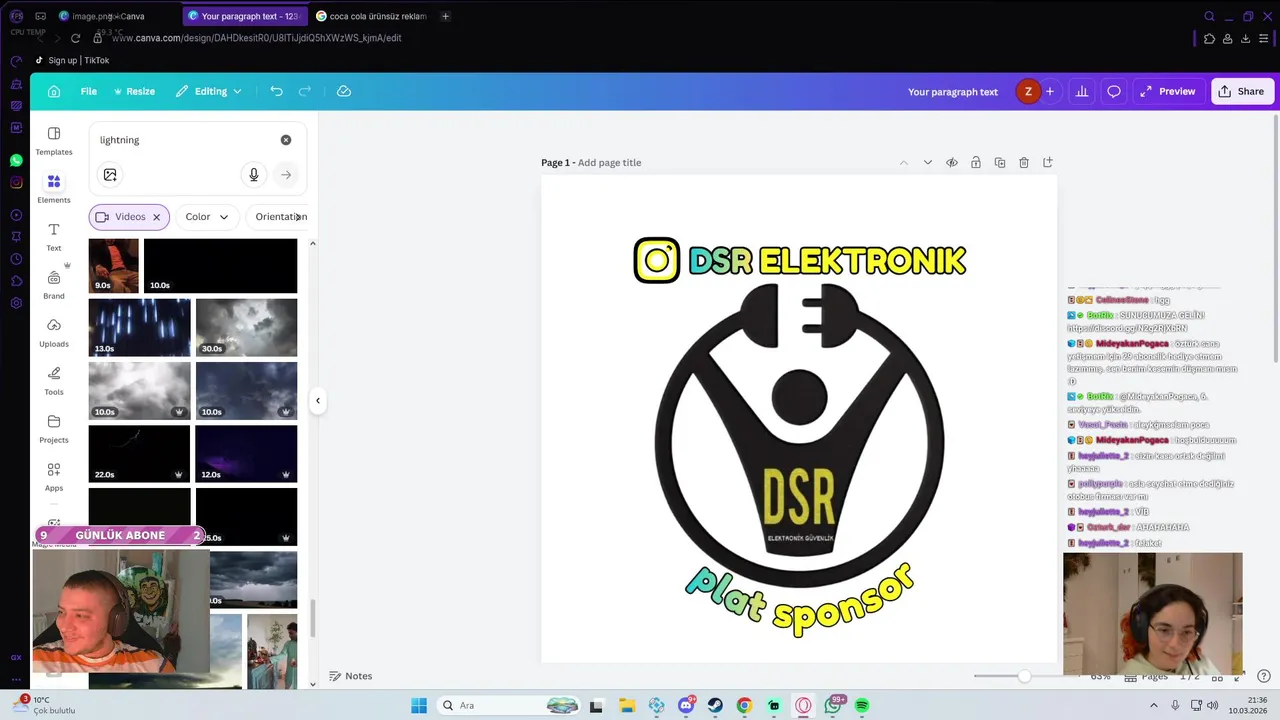The image size is (1280, 720).
Task: Switch to 'coca cola ürünsüz reklam' tab
Action: click(x=371, y=16)
